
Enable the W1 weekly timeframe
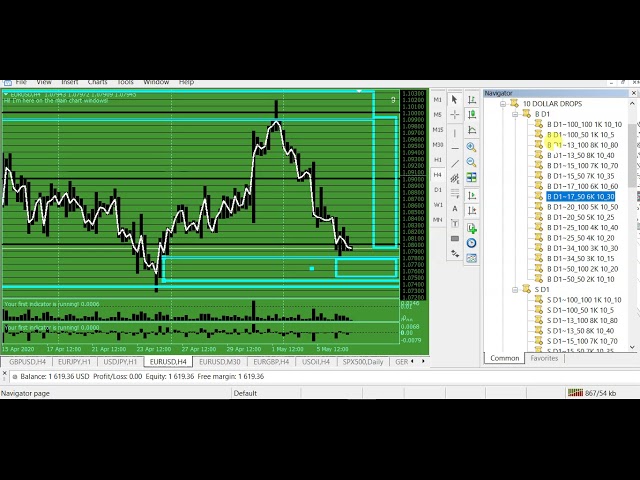[x=438, y=204]
